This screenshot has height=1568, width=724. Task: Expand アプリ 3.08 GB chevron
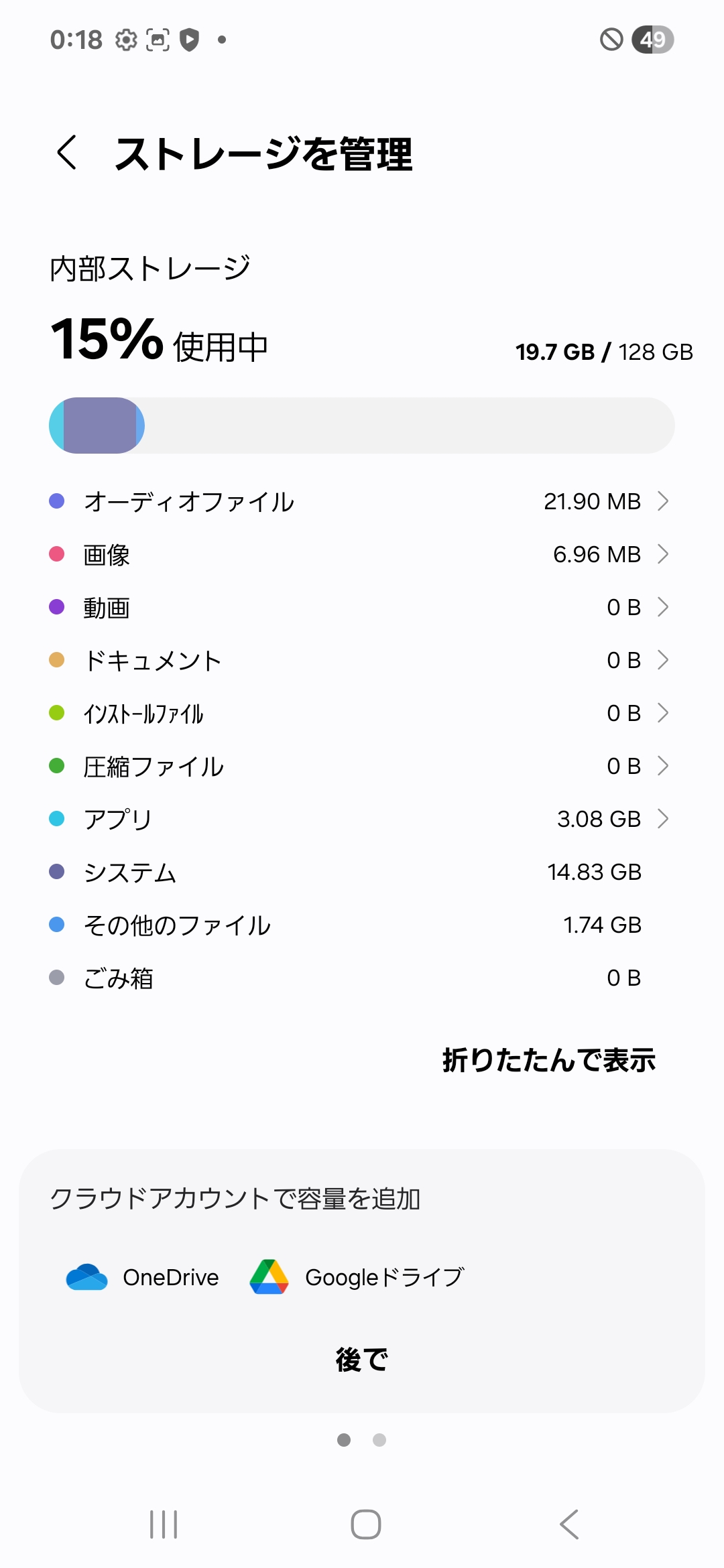[662, 819]
